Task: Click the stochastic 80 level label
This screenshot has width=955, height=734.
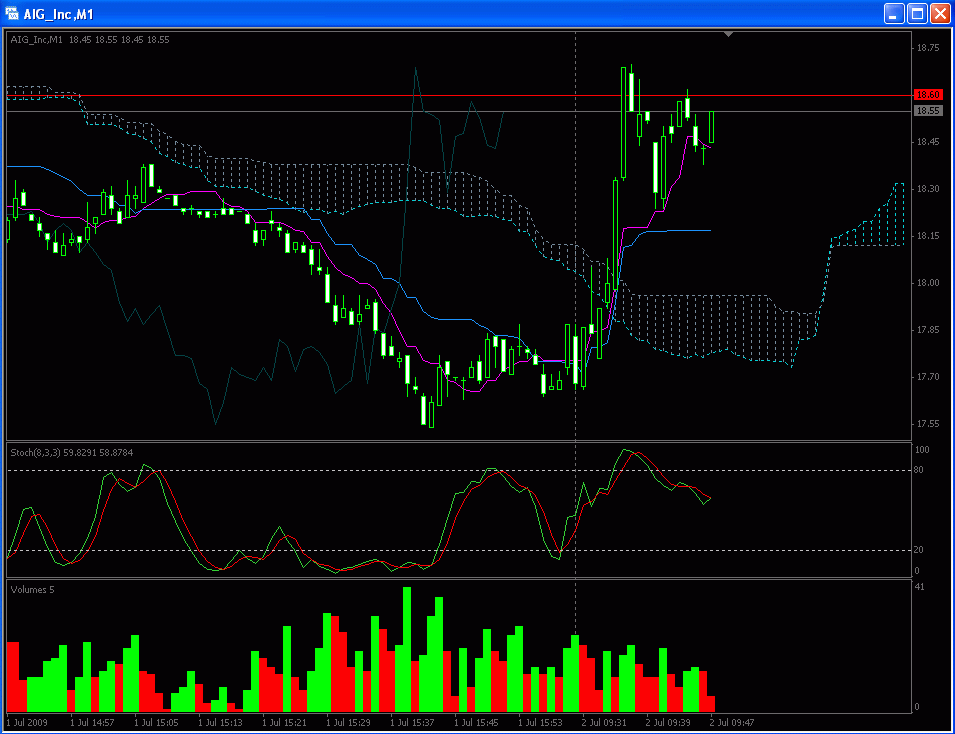Action: (x=918, y=470)
